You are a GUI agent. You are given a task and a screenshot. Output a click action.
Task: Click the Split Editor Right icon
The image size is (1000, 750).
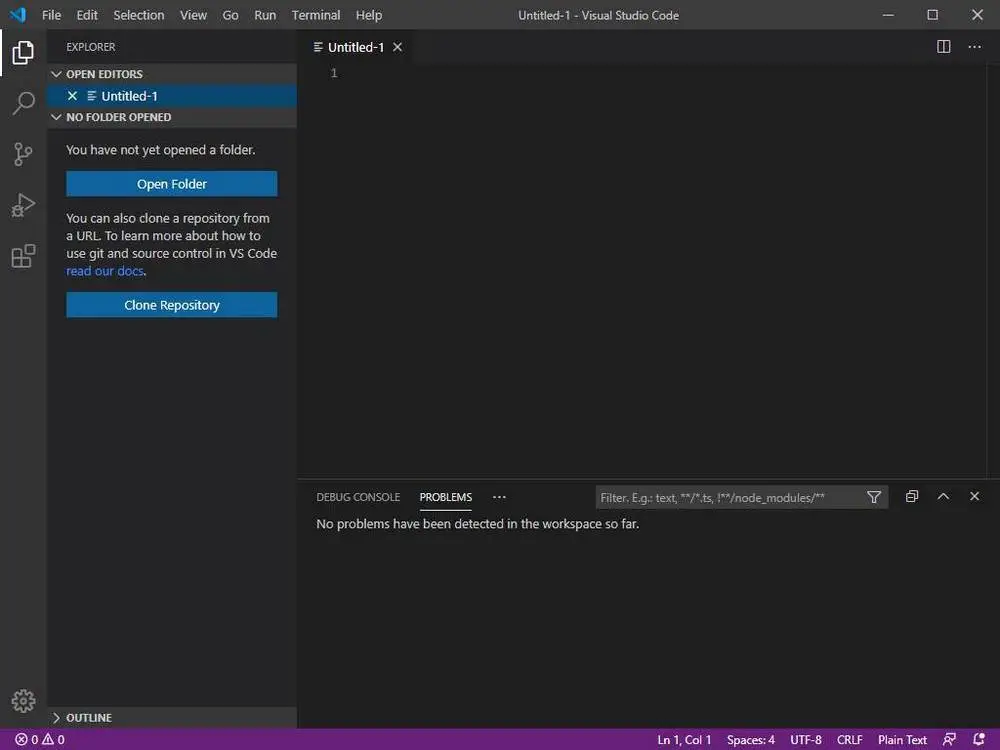tap(943, 47)
